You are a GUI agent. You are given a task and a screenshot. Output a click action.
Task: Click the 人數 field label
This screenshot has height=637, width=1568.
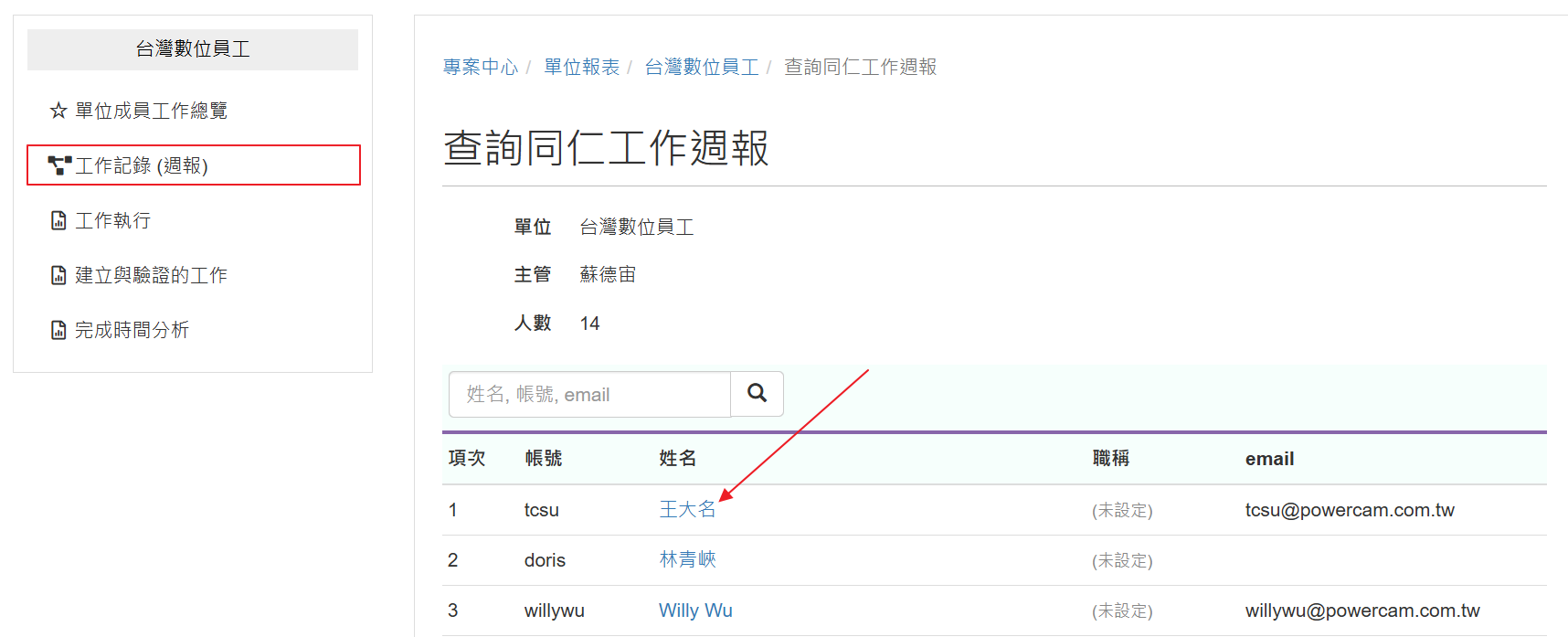pyautogui.click(x=533, y=323)
